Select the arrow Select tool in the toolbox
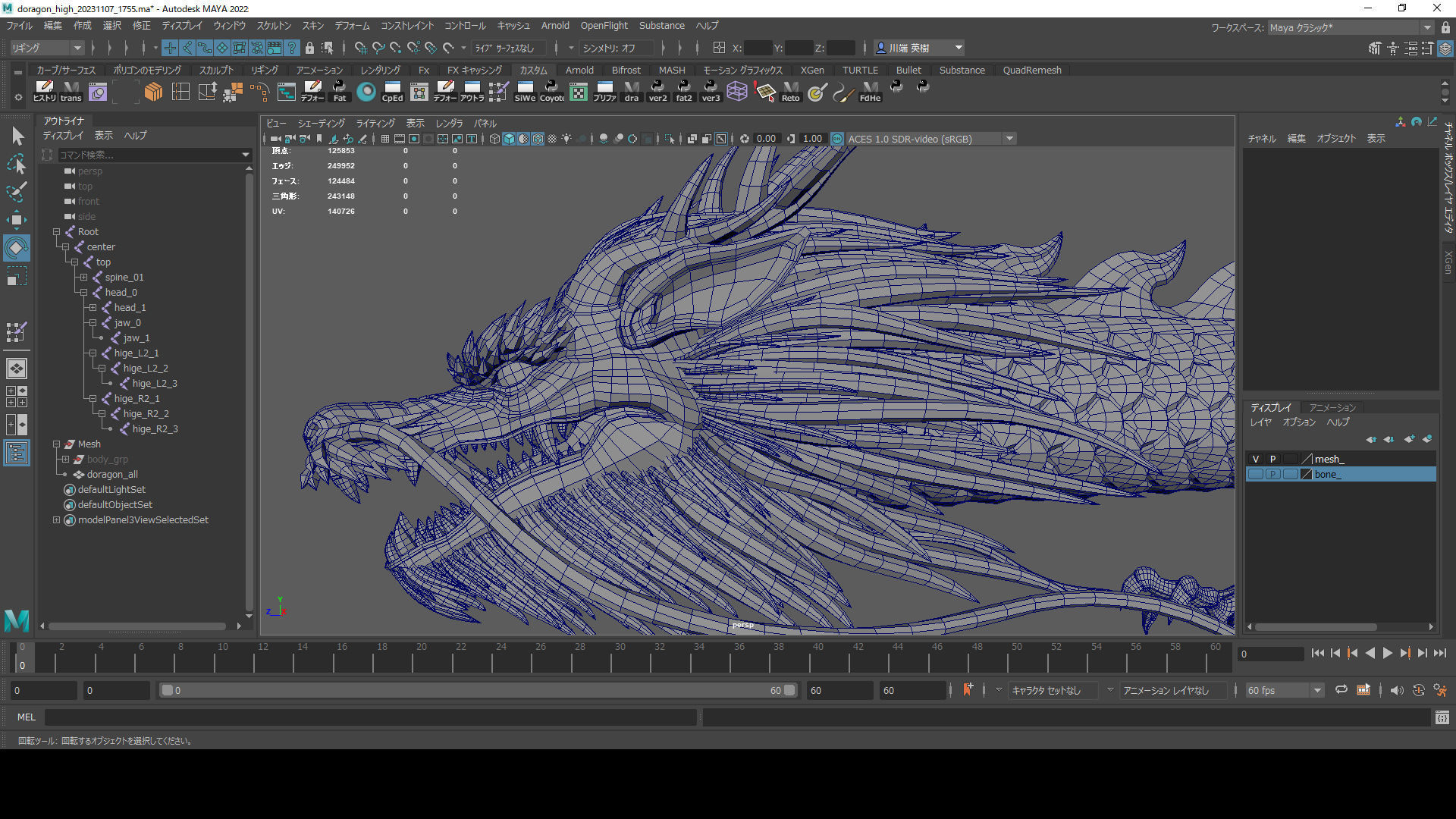1456x819 pixels. [x=17, y=136]
